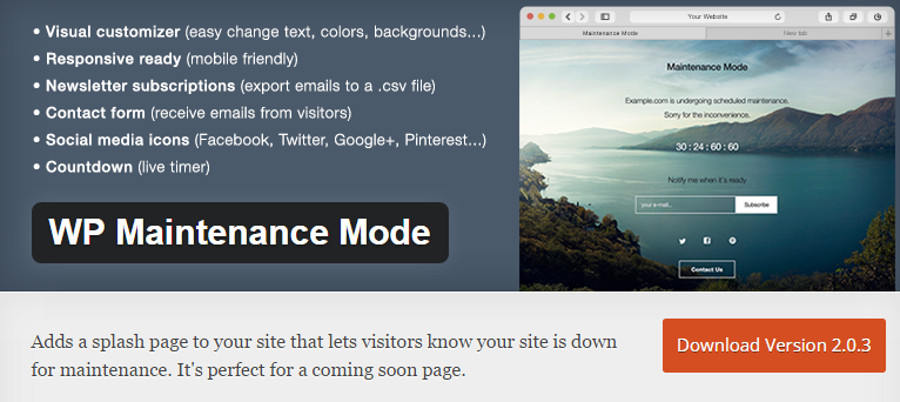Toggle the browser sidebar icon

pyautogui.click(x=605, y=17)
